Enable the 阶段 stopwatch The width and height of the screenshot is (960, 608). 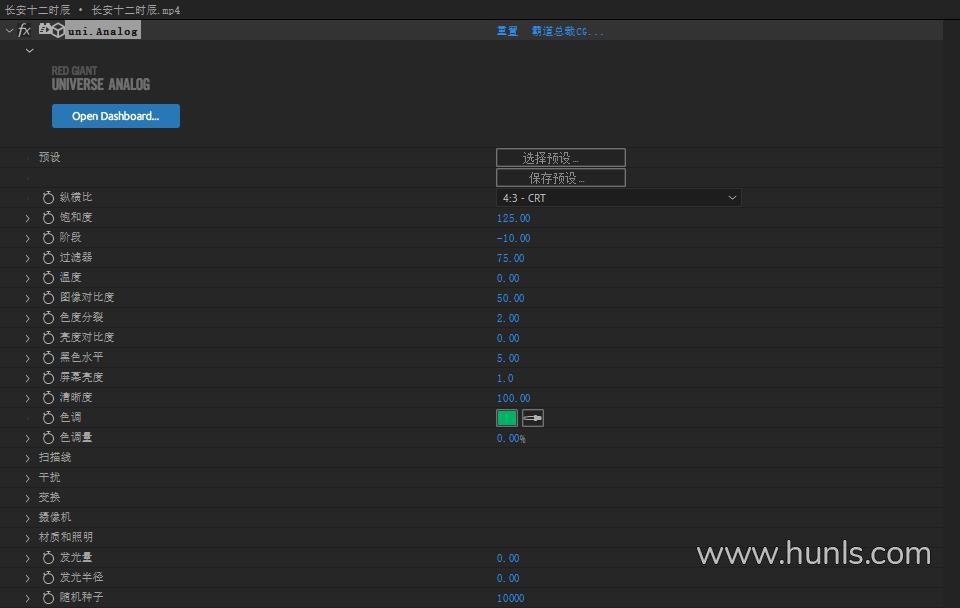(48, 238)
